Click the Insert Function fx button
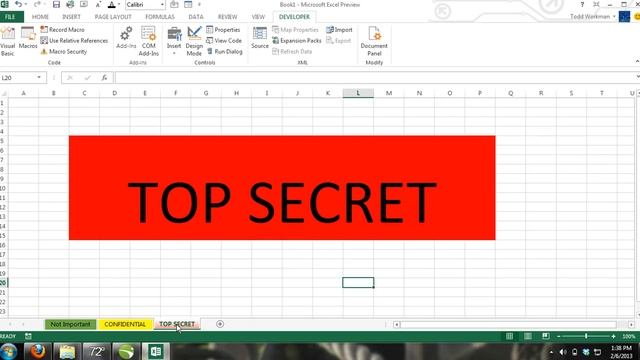640x360 pixels. click(x=104, y=78)
